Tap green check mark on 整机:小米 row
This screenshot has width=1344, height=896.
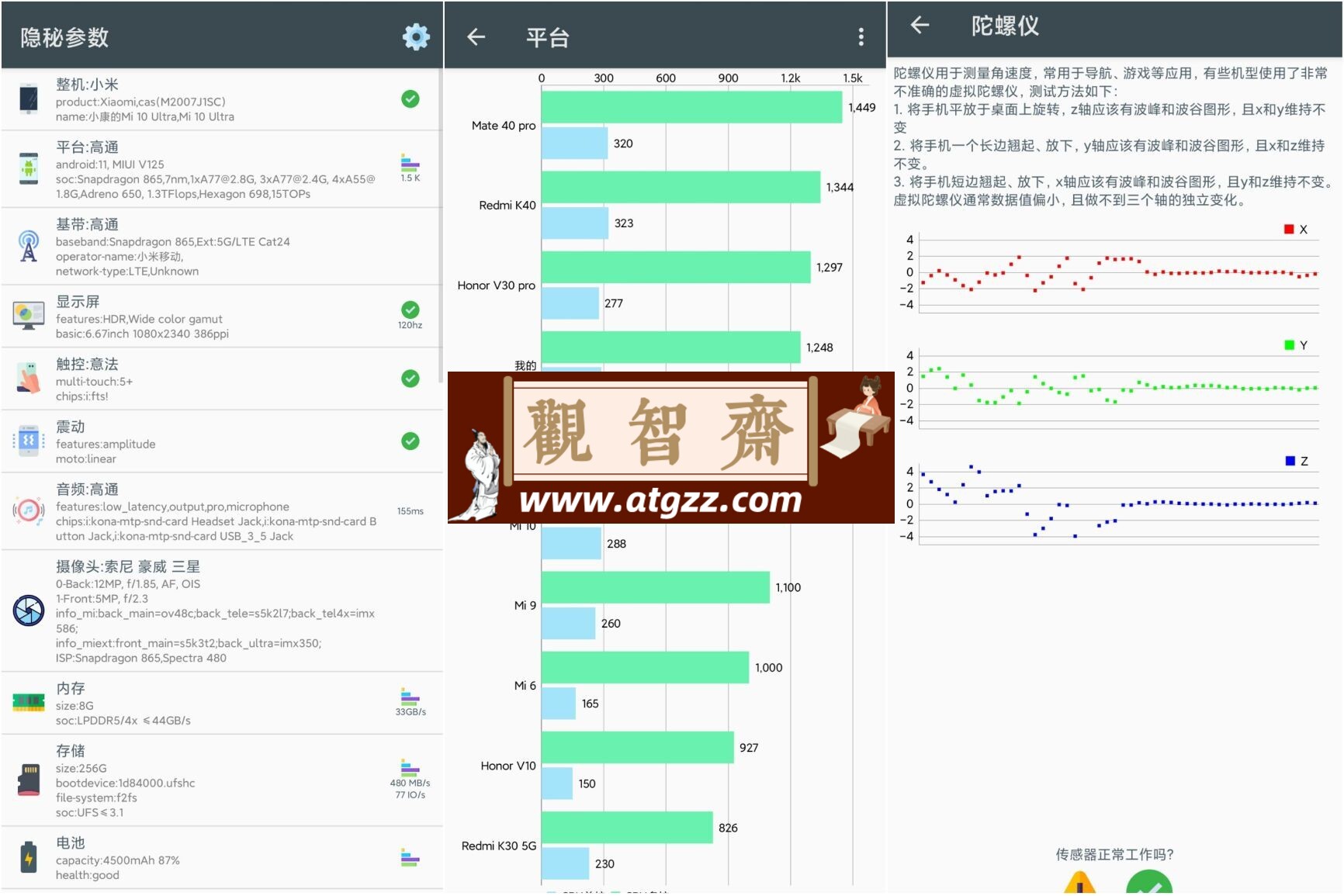pos(410,99)
